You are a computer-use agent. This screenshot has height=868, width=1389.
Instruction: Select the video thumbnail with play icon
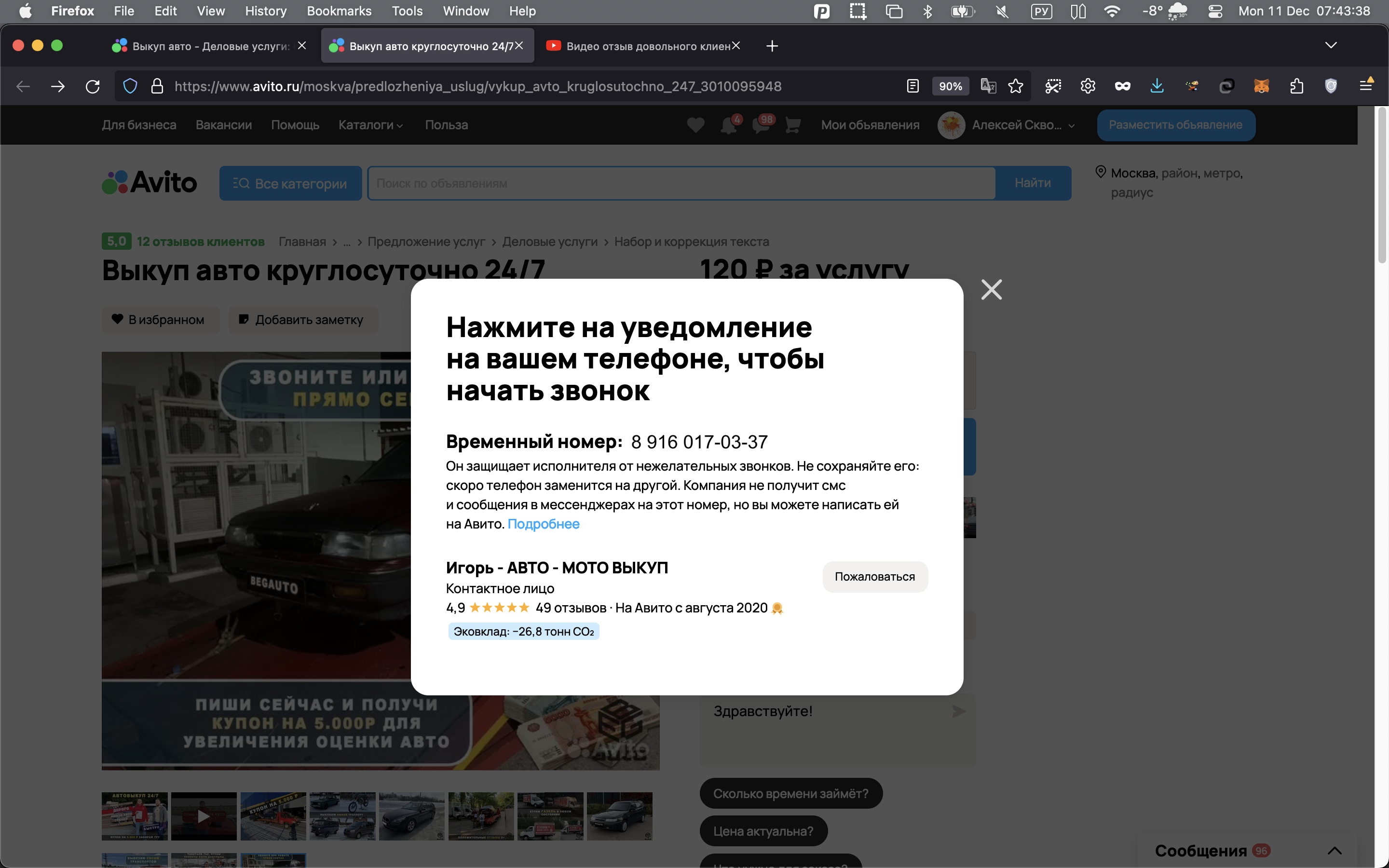(x=203, y=816)
